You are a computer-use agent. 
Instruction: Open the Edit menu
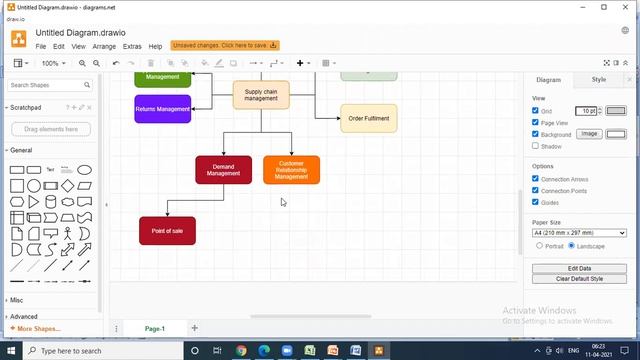59,47
